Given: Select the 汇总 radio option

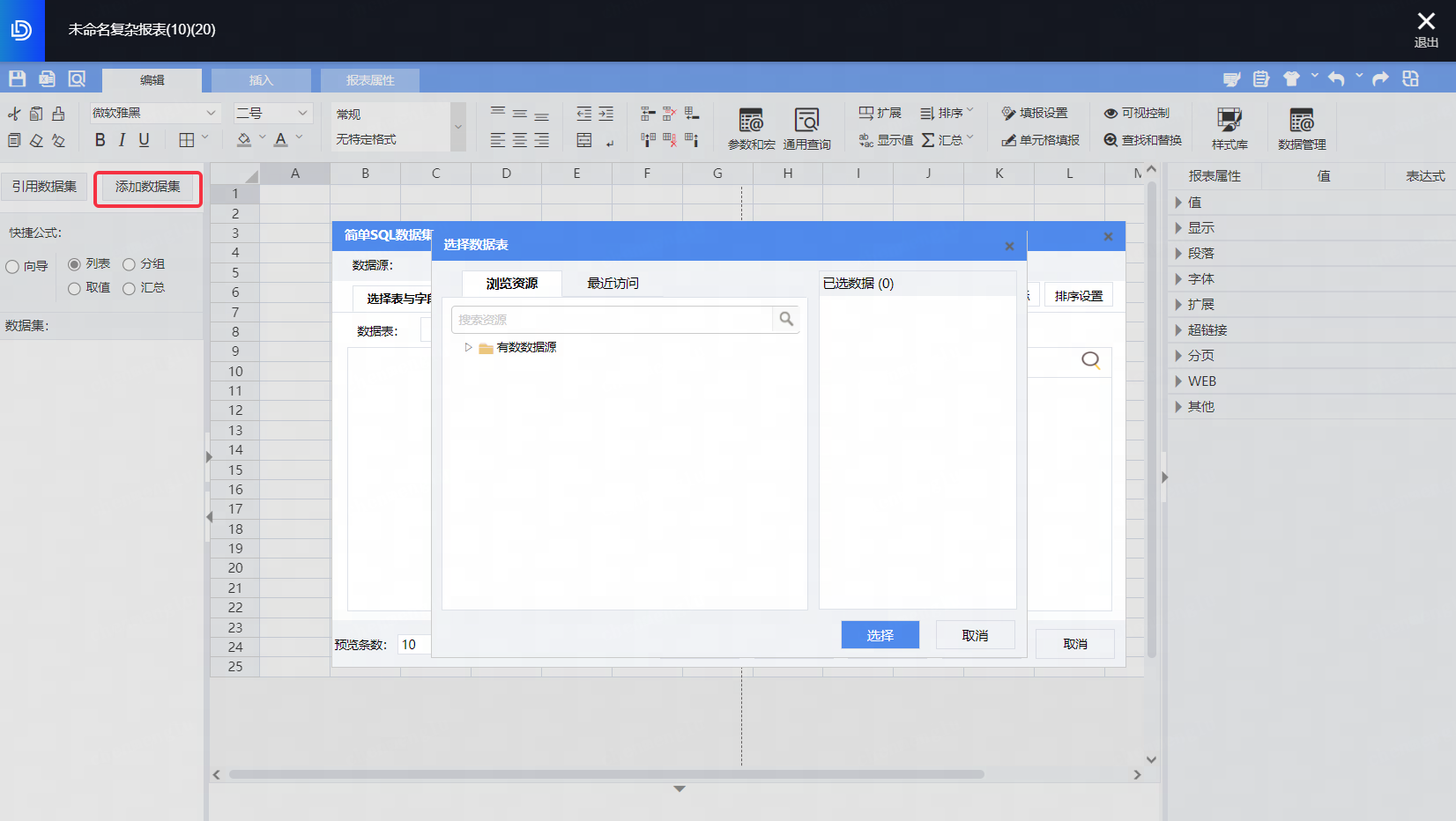Looking at the screenshot, I should pos(130,288).
